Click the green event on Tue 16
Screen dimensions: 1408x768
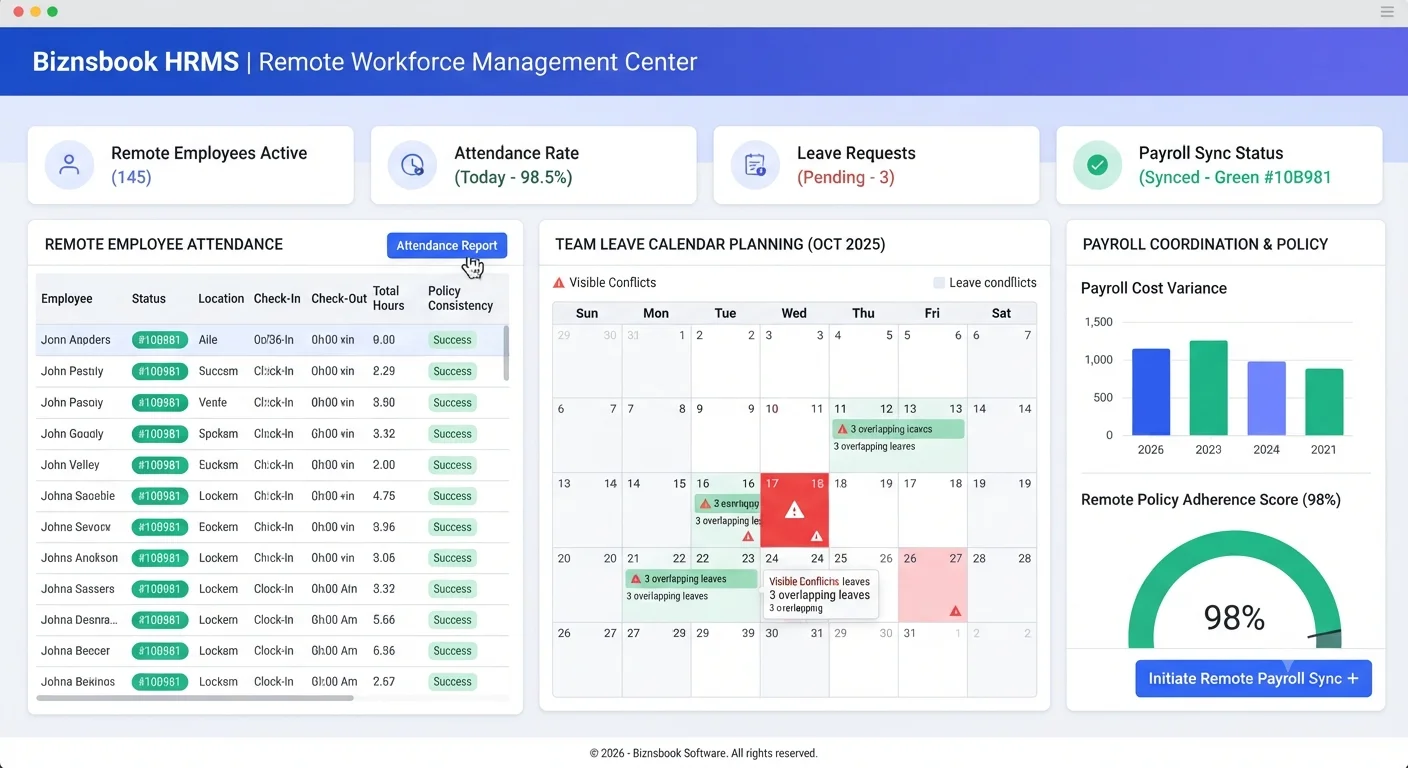(726, 504)
